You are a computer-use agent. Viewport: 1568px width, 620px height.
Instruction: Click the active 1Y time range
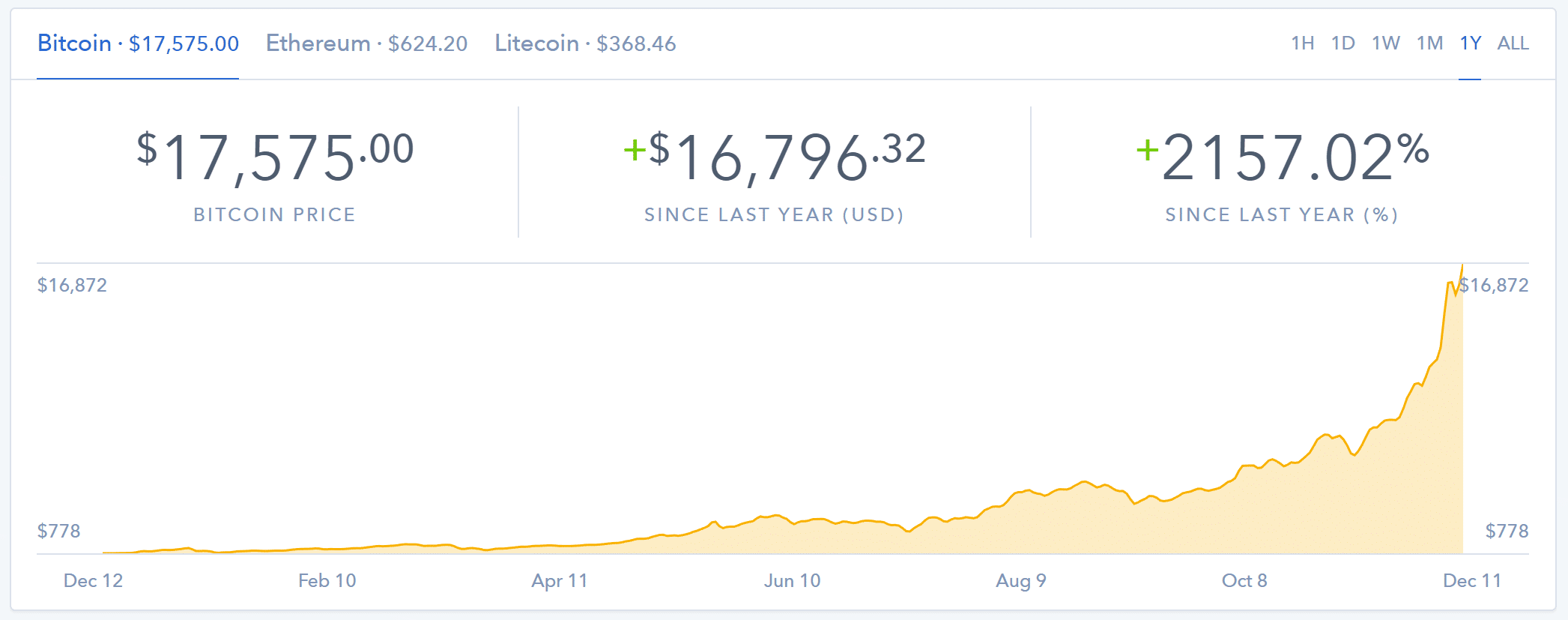pyautogui.click(x=1471, y=43)
